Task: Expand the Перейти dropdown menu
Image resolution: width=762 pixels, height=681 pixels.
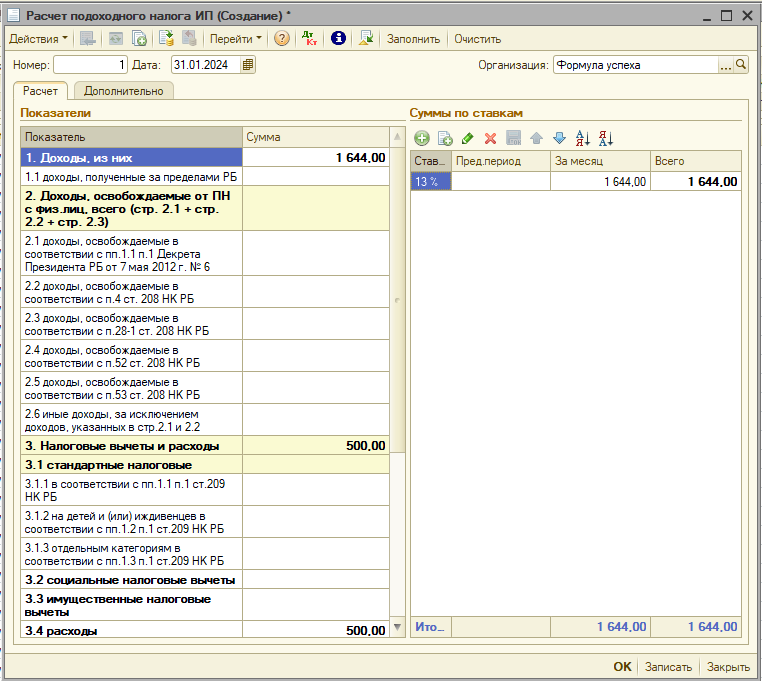Action: click(x=236, y=39)
